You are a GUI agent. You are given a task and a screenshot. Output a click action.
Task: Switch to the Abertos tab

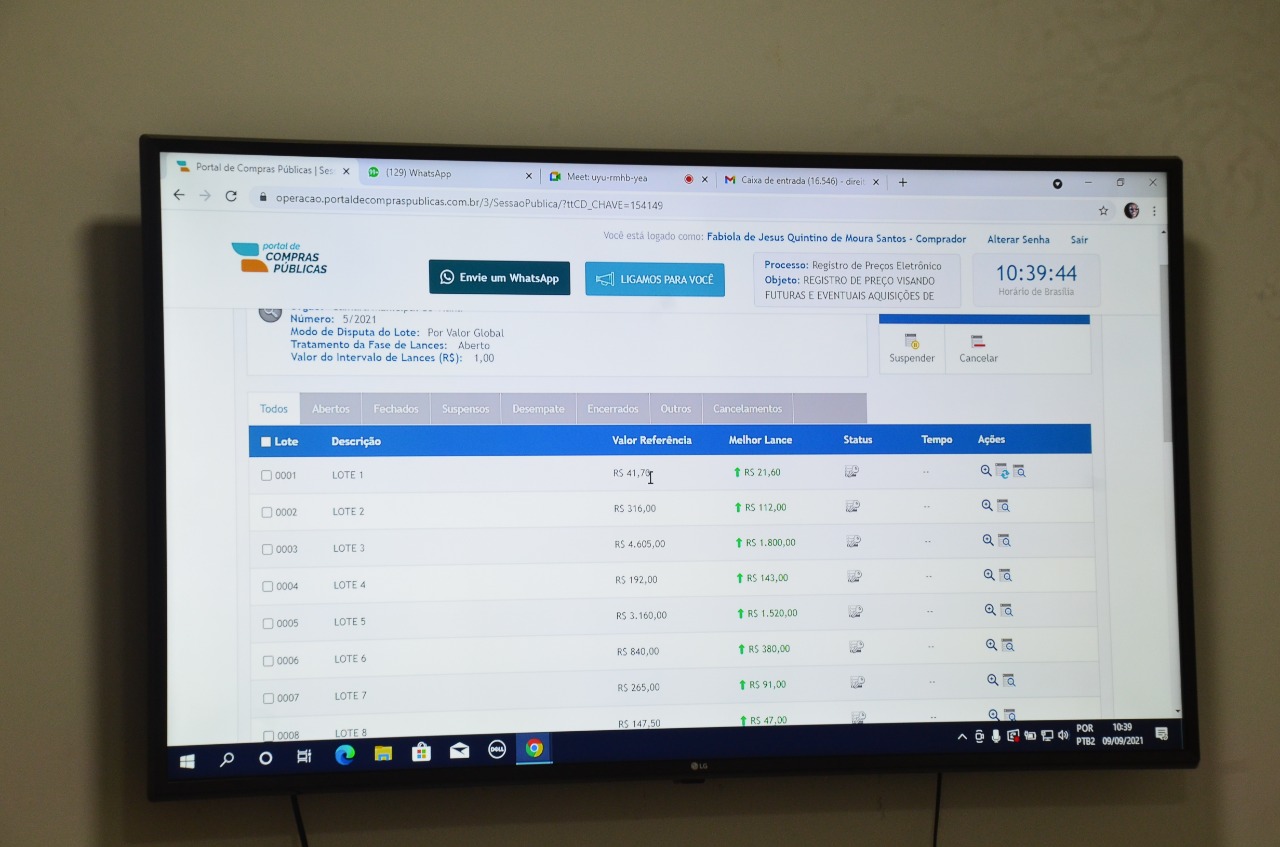coord(330,409)
